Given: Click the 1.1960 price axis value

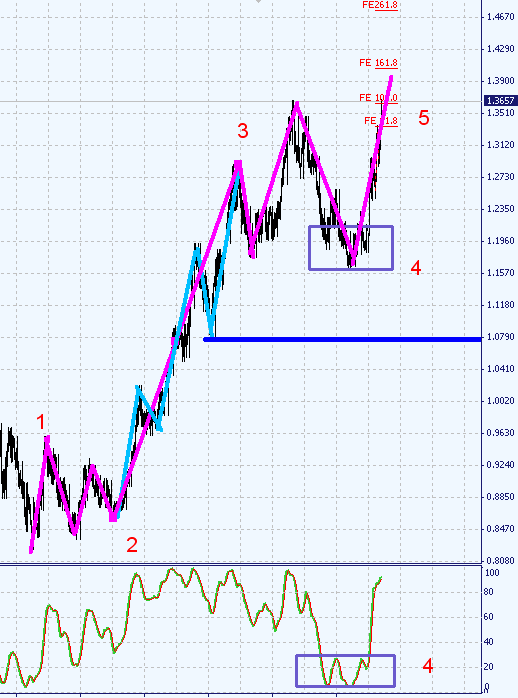Looking at the screenshot, I should (x=501, y=241).
